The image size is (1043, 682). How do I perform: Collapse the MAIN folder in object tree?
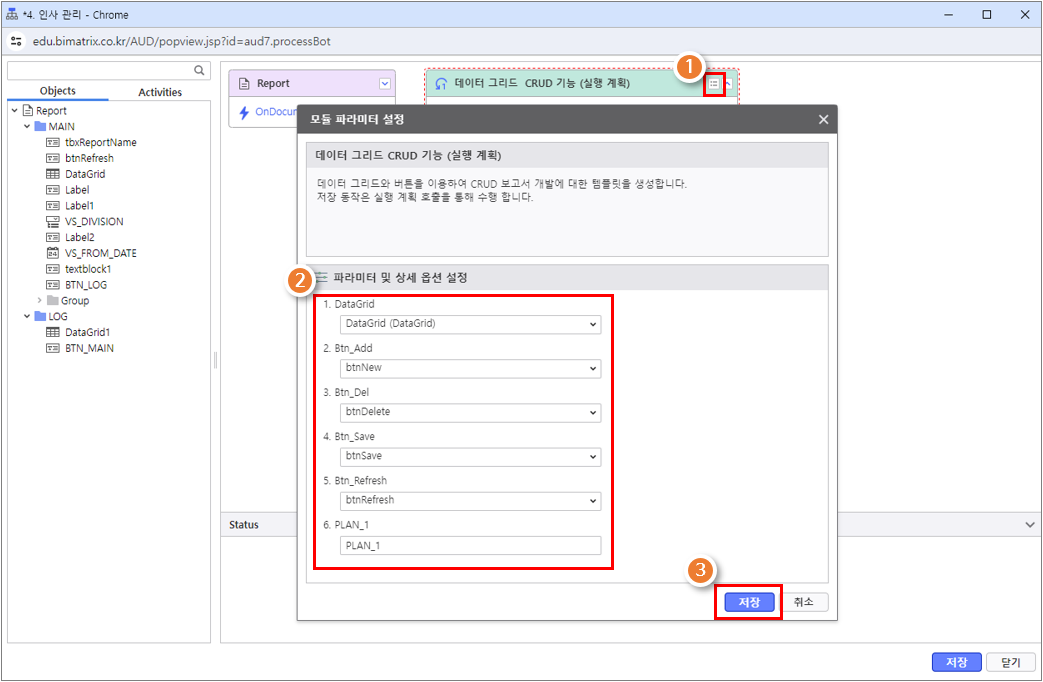28,127
